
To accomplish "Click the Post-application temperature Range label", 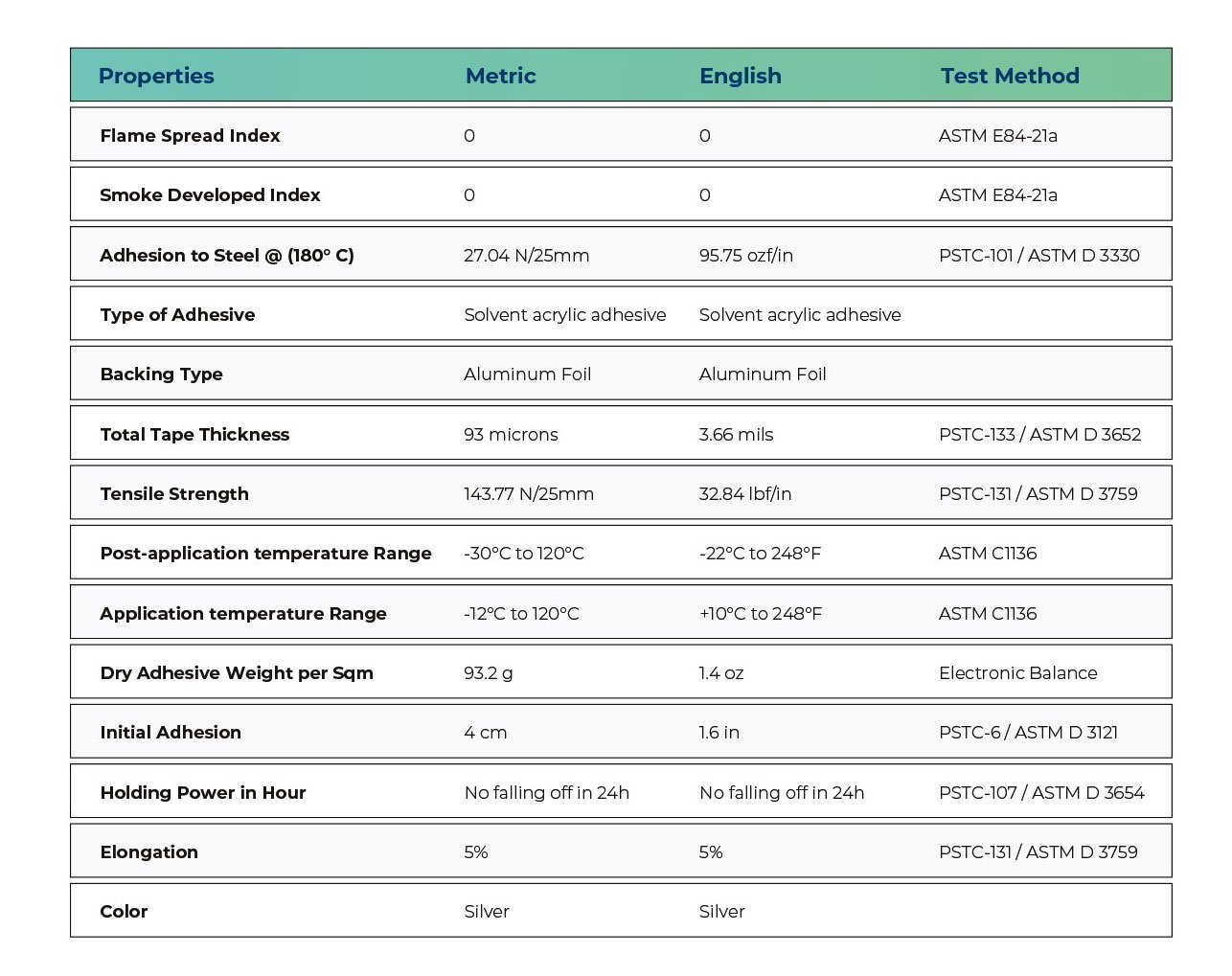I will tap(265, 554).
